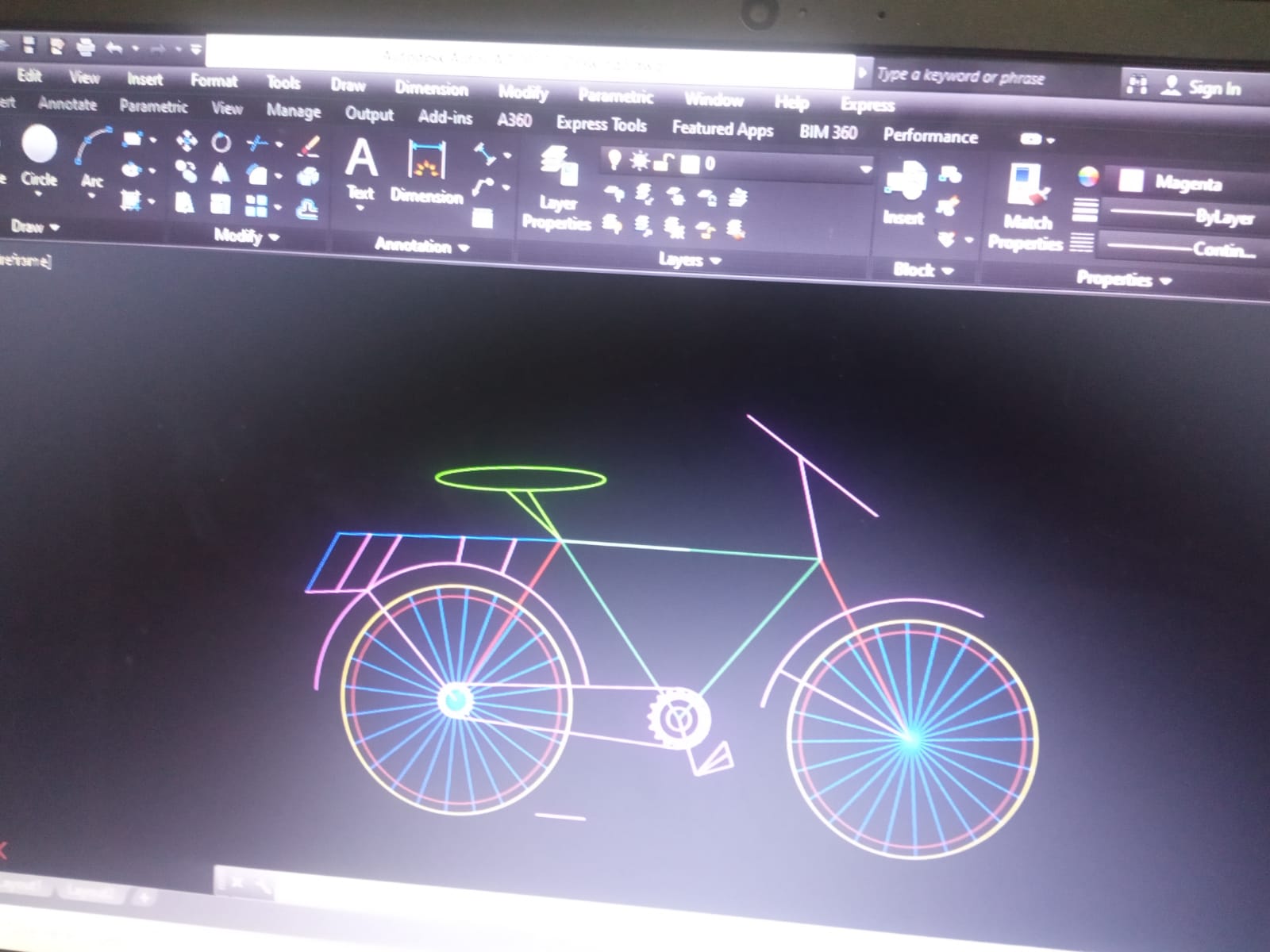The height and width of the screenshot is (952, 1270).
Task: Toggle the lock icon for layer 0
Action: point(664,163)
